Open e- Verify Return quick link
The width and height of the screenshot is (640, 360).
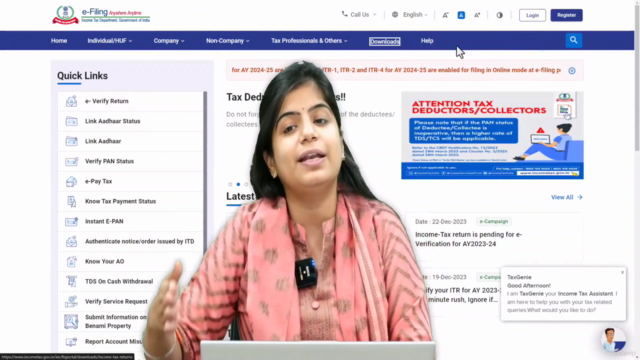click(x=107, y=101)
